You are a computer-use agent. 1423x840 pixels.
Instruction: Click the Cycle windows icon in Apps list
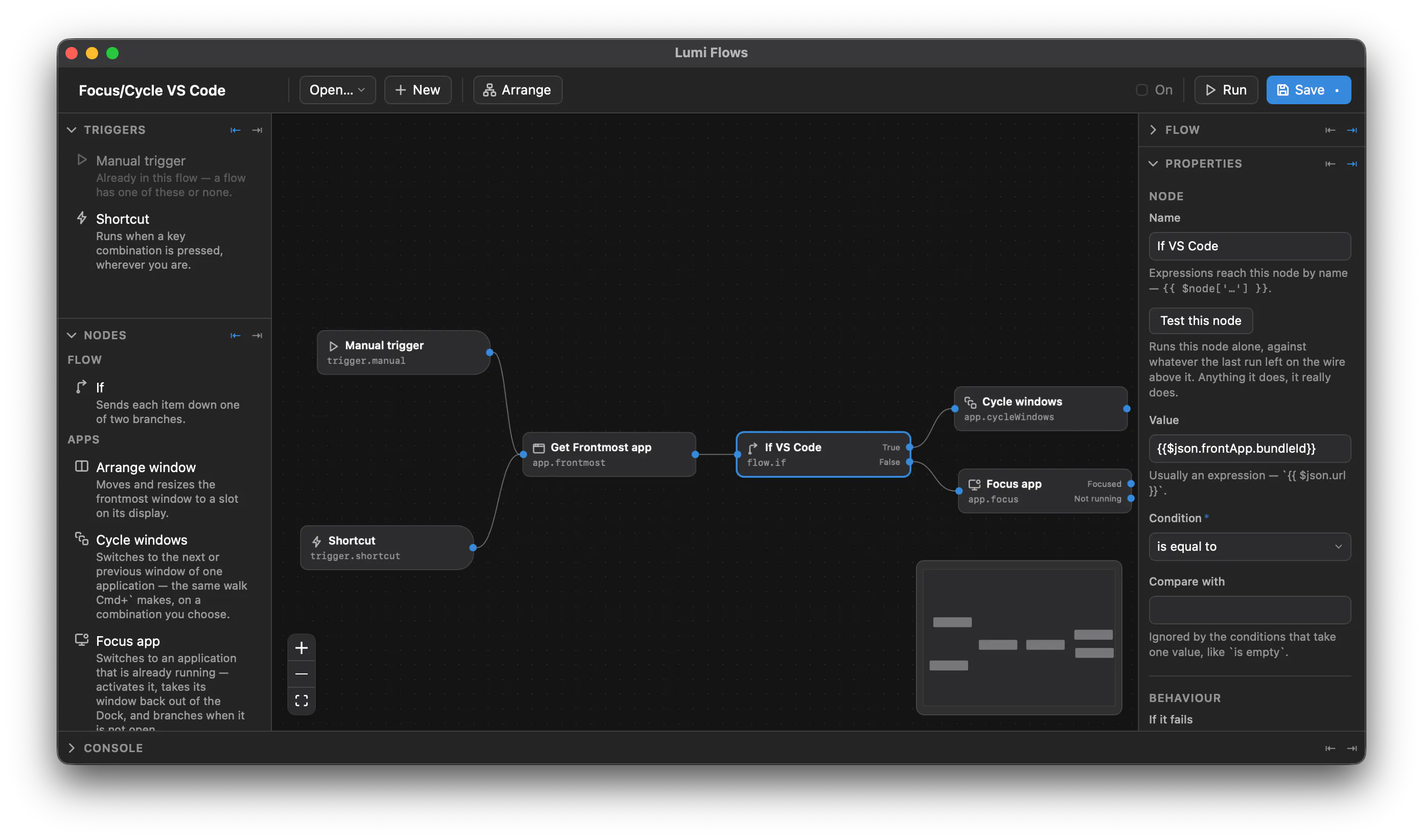click(x=82, y=539)
